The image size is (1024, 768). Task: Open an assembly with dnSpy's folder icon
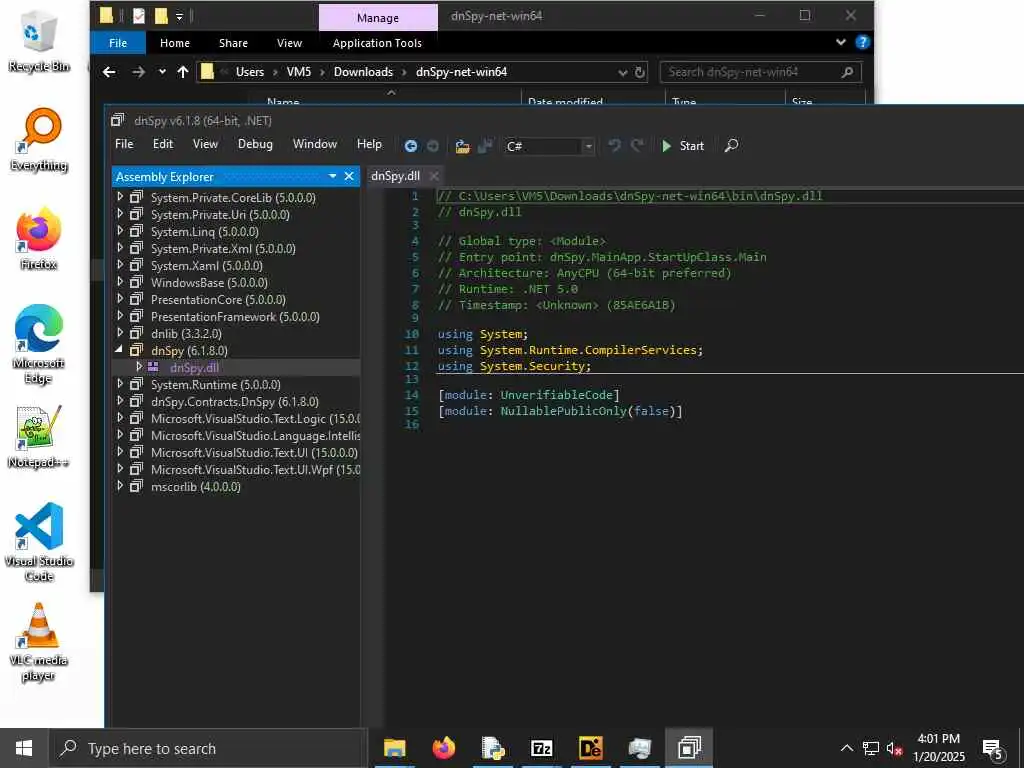click(x=462, y=146)
